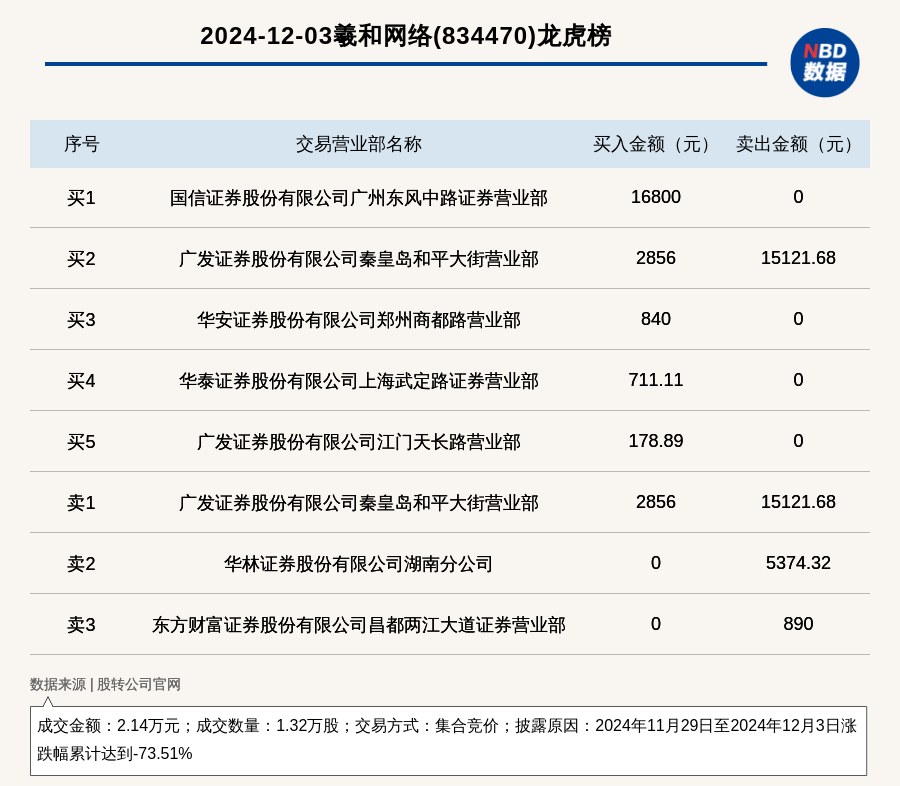Screen dimensions: 900x786
Task: Select the 买1 row label
Action: 81,198
